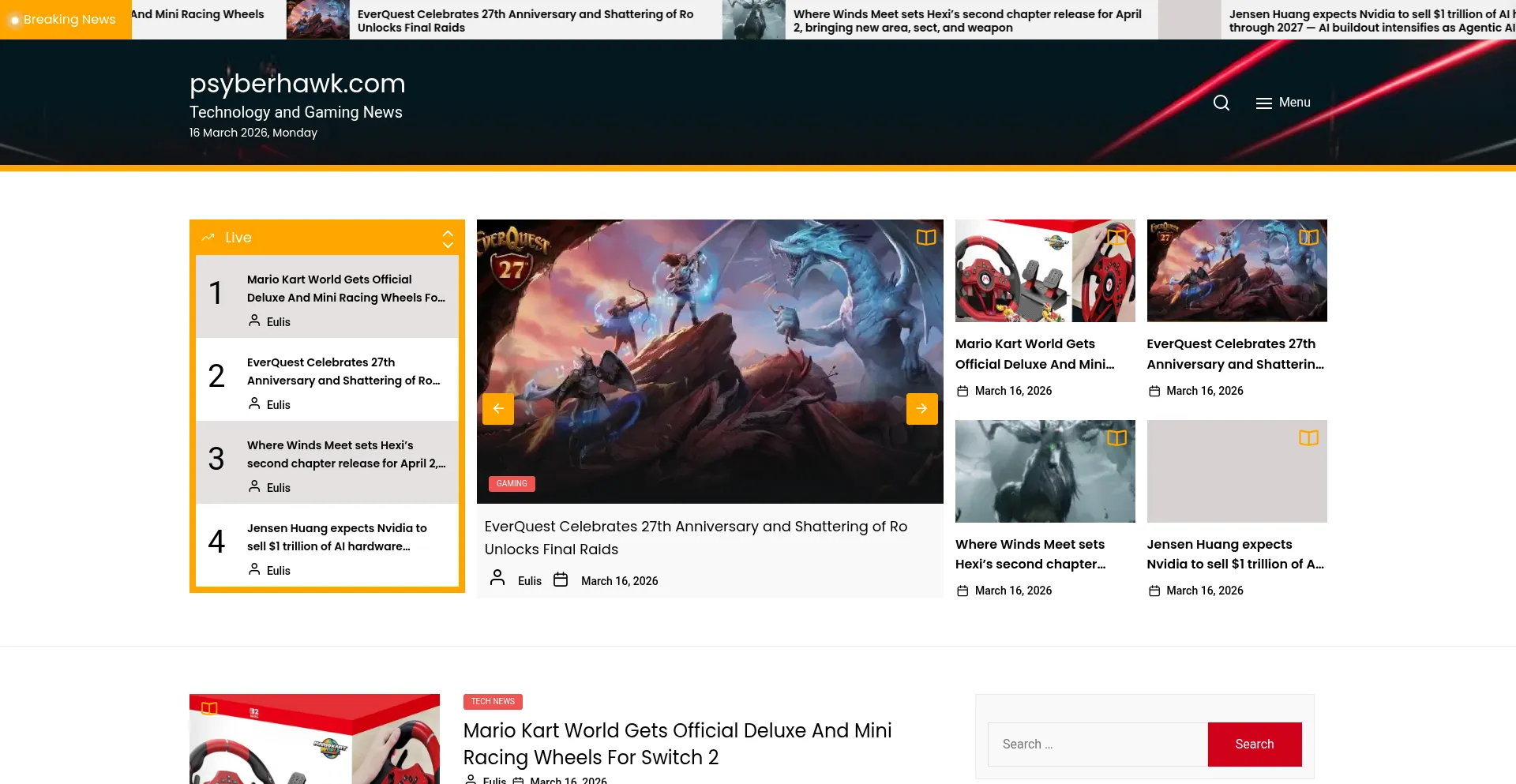Open bottom Mario Kart Racing Wheels article title
The height and width of the screenshot is (784, 1516).
pyautogui.click(x=677, y=744)
